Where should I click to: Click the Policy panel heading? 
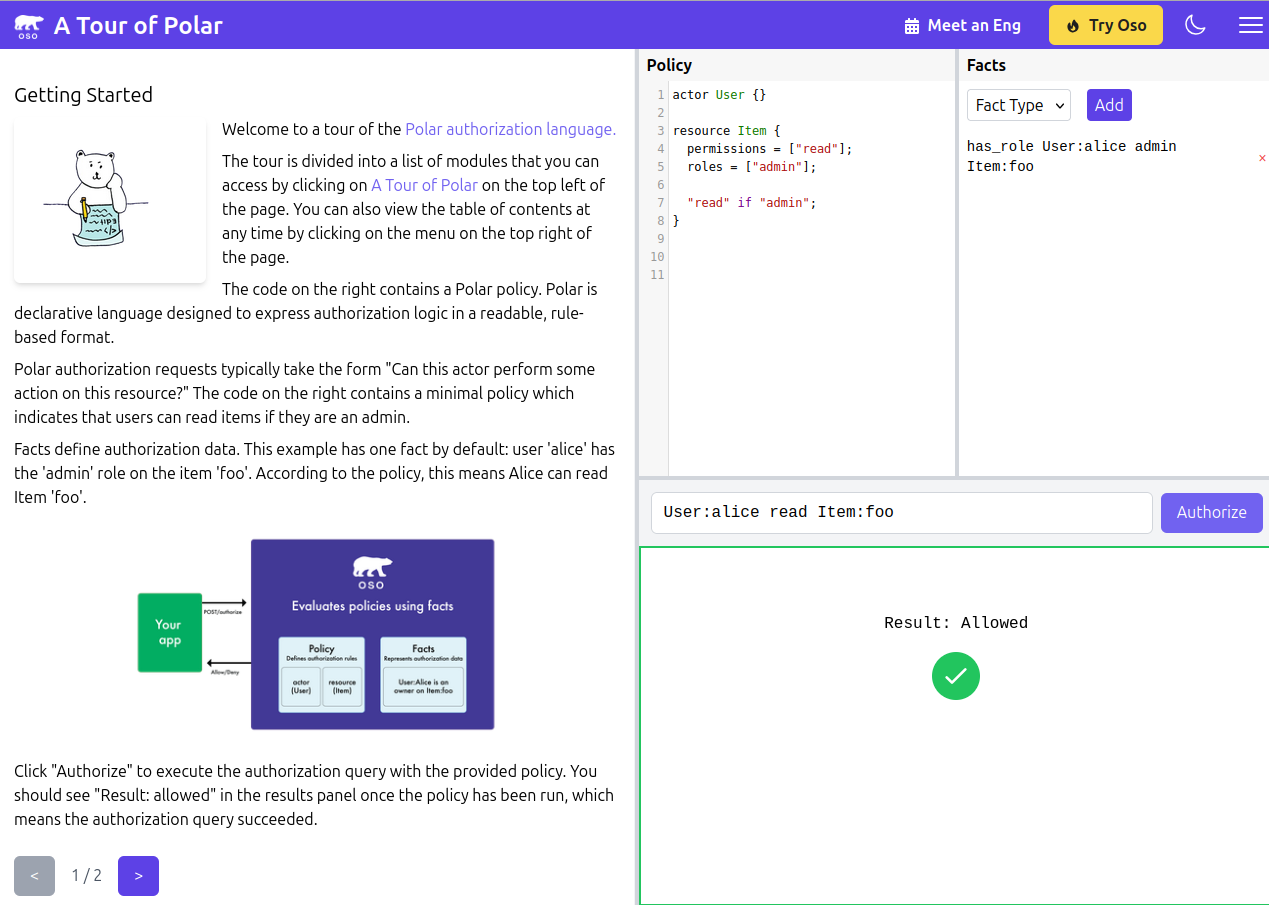[669, 65]
